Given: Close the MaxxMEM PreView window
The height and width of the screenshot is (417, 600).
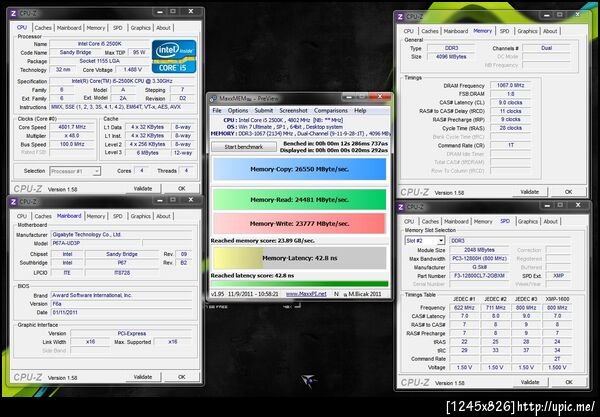Looking at the screenshot, I should click(x=380, y=97).
